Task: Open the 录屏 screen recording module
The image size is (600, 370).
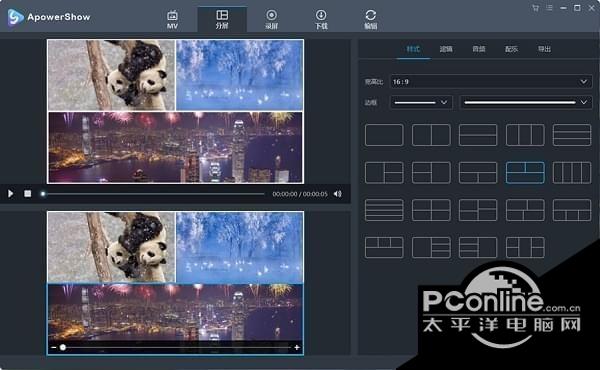Action: (271, 20)
